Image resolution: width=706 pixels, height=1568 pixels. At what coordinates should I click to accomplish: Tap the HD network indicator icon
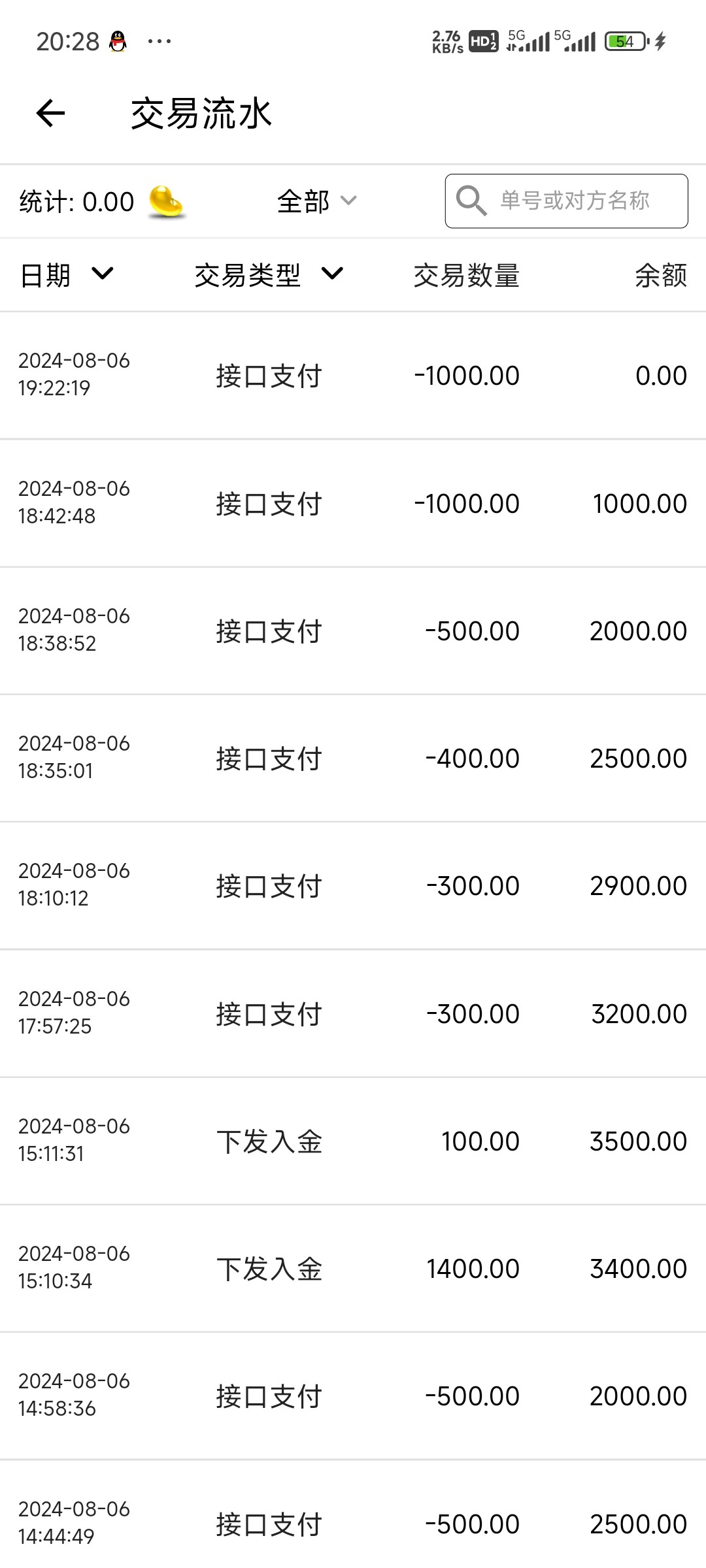[x=483, y=42]
